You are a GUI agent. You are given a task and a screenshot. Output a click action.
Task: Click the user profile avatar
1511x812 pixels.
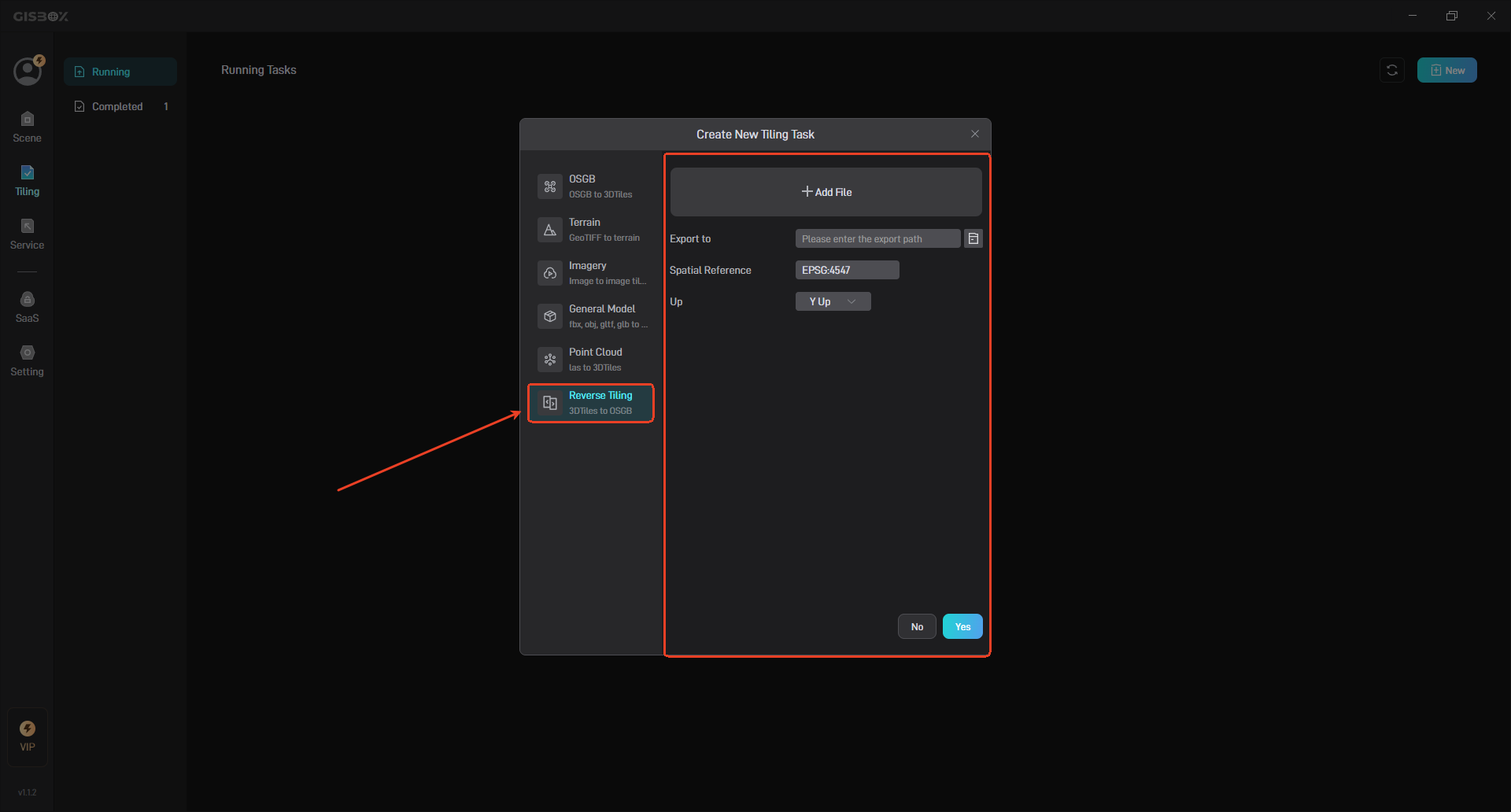coord(28,72)
